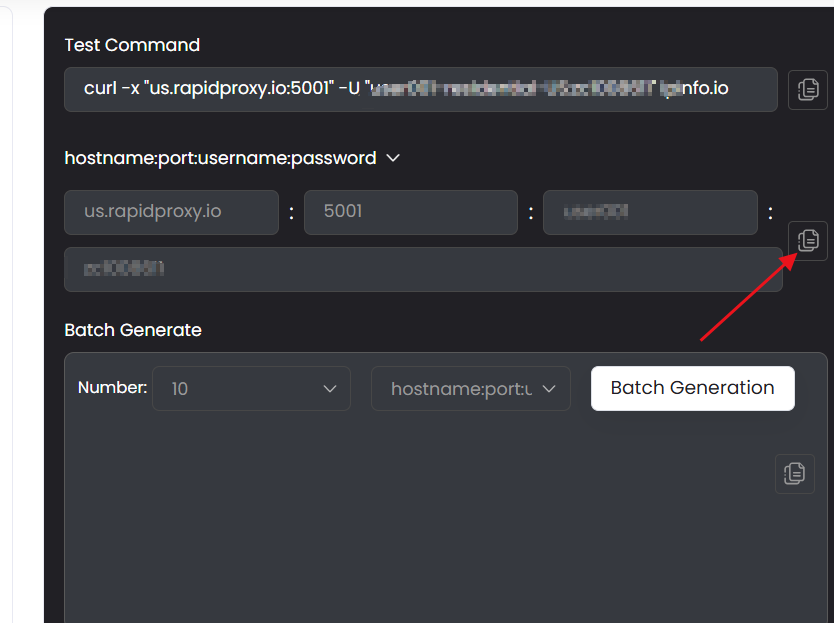Focus the curl test command text box

pos(420,89)
